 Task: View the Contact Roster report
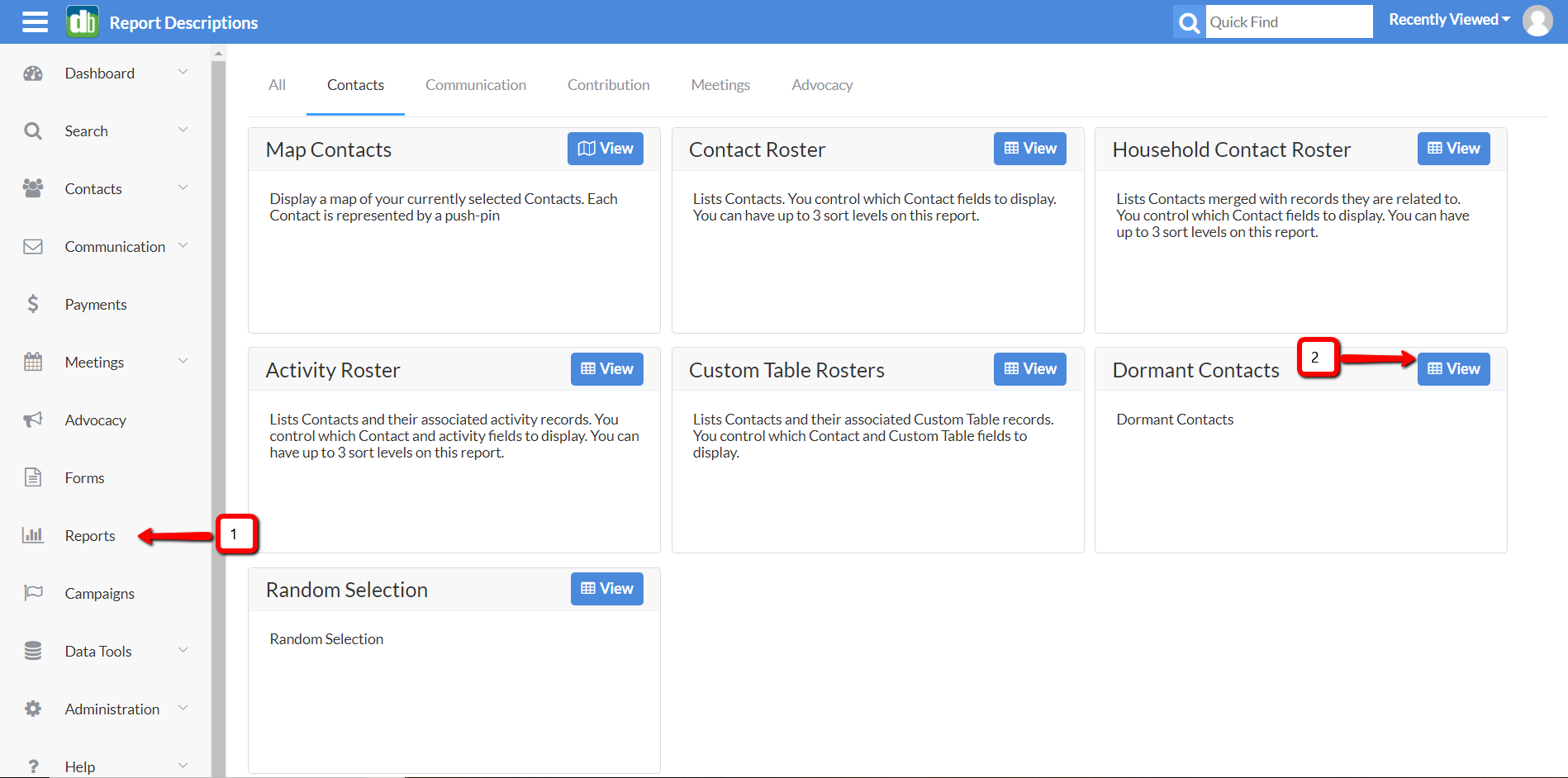pos(1030,149)
